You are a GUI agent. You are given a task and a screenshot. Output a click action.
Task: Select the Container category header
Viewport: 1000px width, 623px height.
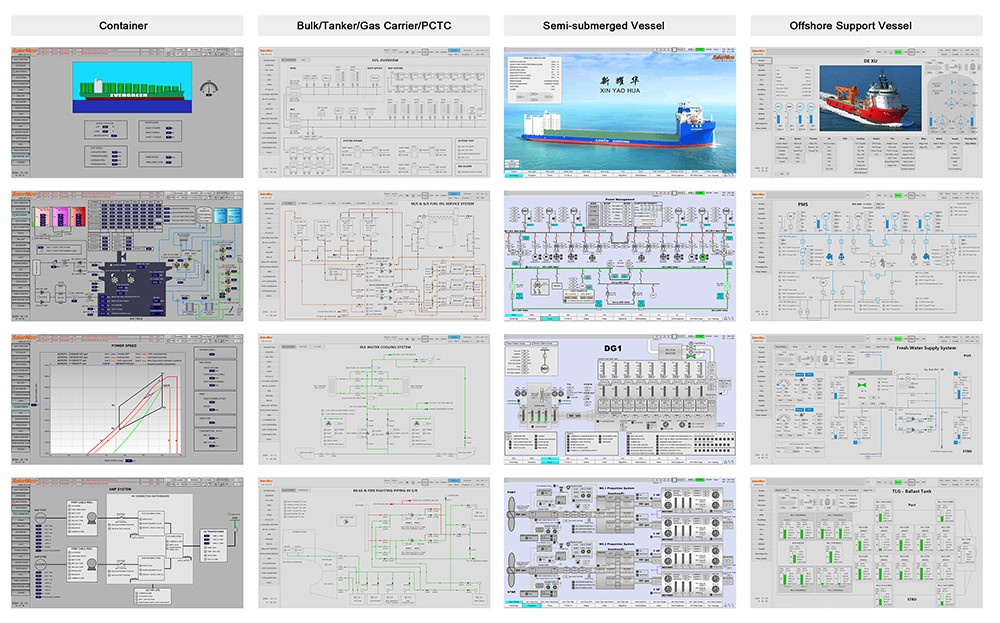[124, 25]
